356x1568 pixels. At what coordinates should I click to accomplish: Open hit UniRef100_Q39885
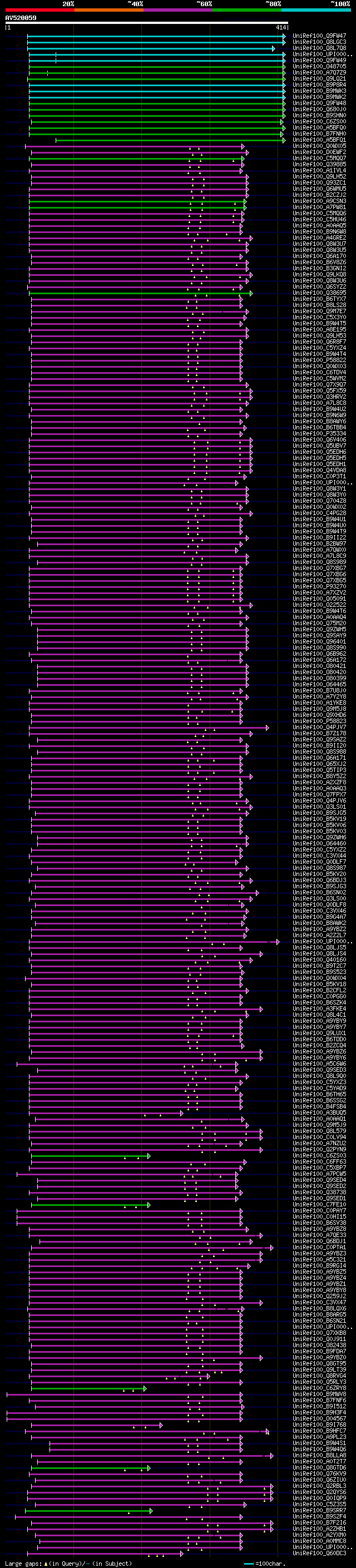point(319,164)
